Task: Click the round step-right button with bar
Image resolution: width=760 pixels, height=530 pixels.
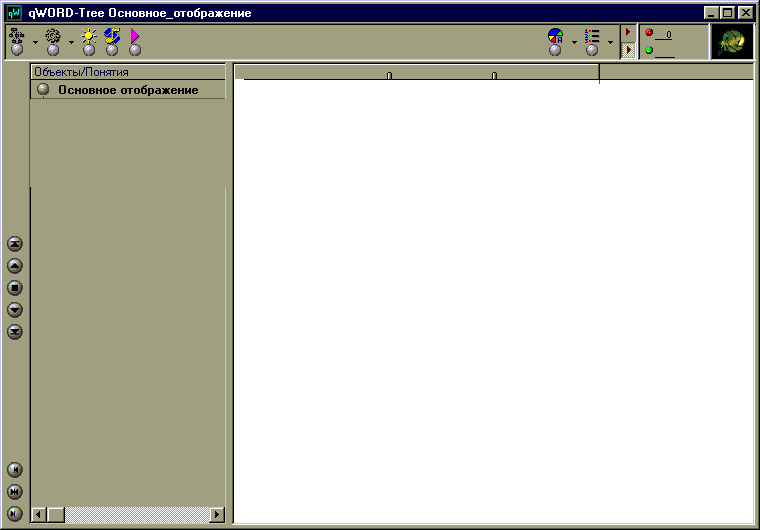Action: click(x=15, y=514)
